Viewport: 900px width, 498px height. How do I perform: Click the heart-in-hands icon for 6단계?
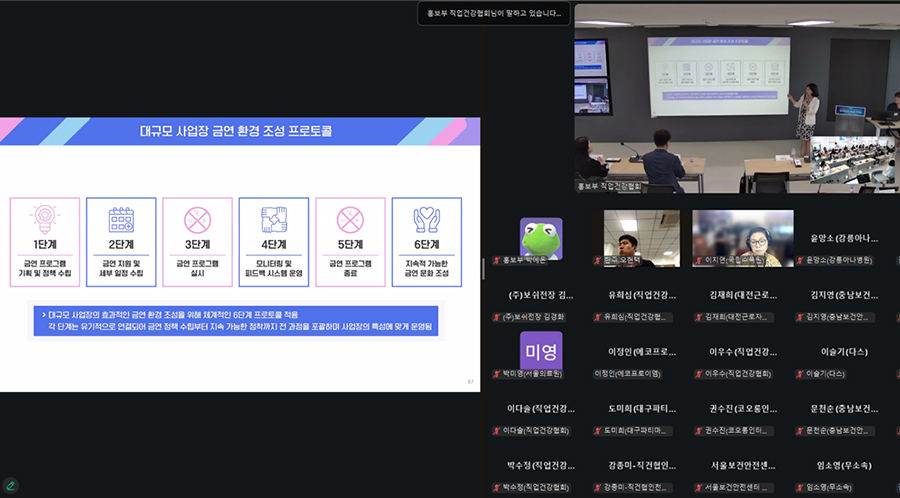(427, 219)
